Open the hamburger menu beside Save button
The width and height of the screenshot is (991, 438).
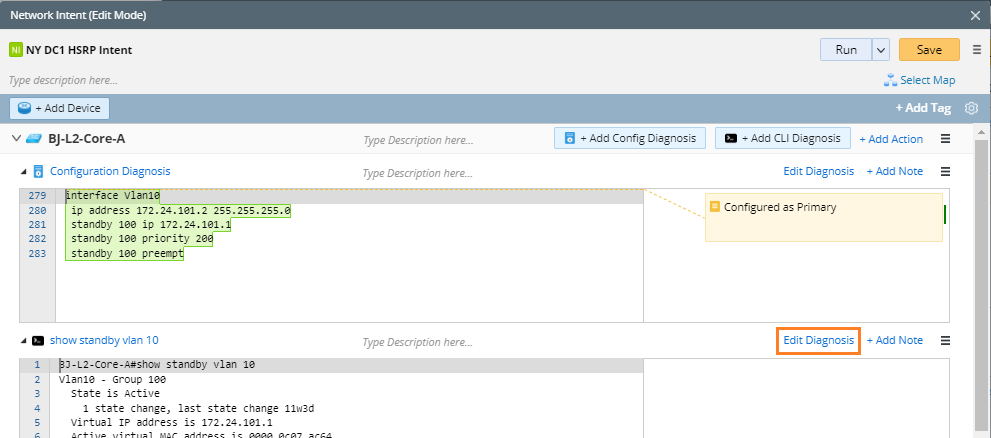976,50
